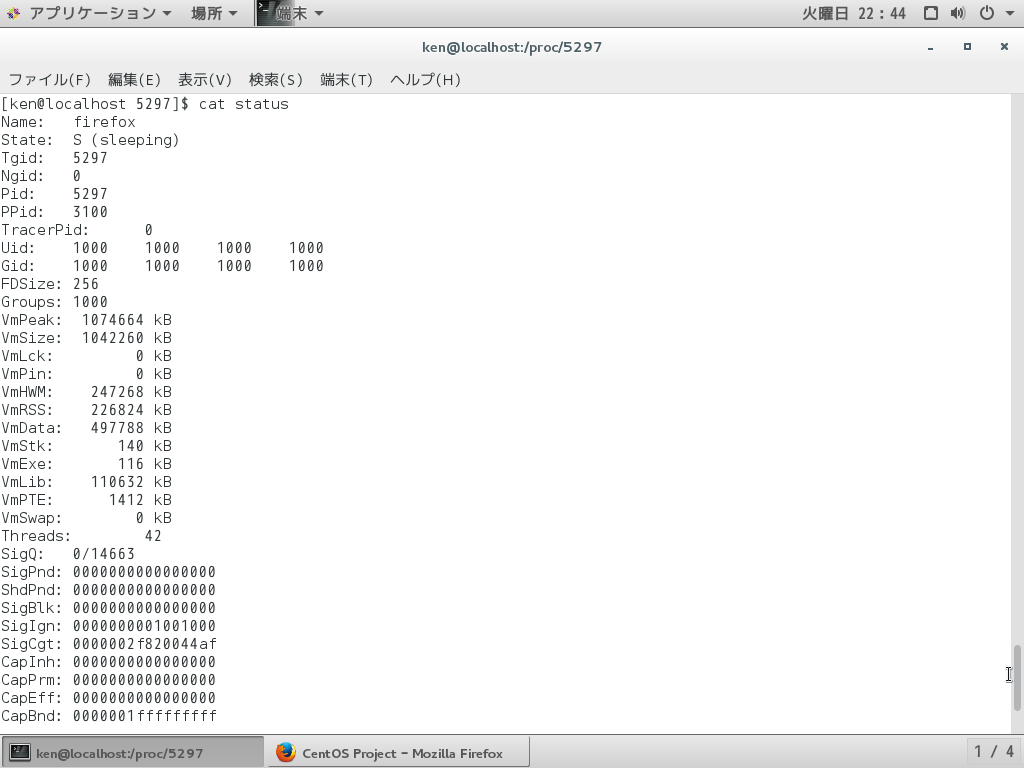
Task: Click the terminal vertical scrollbar thumb
Action: tap(1017, 677)
